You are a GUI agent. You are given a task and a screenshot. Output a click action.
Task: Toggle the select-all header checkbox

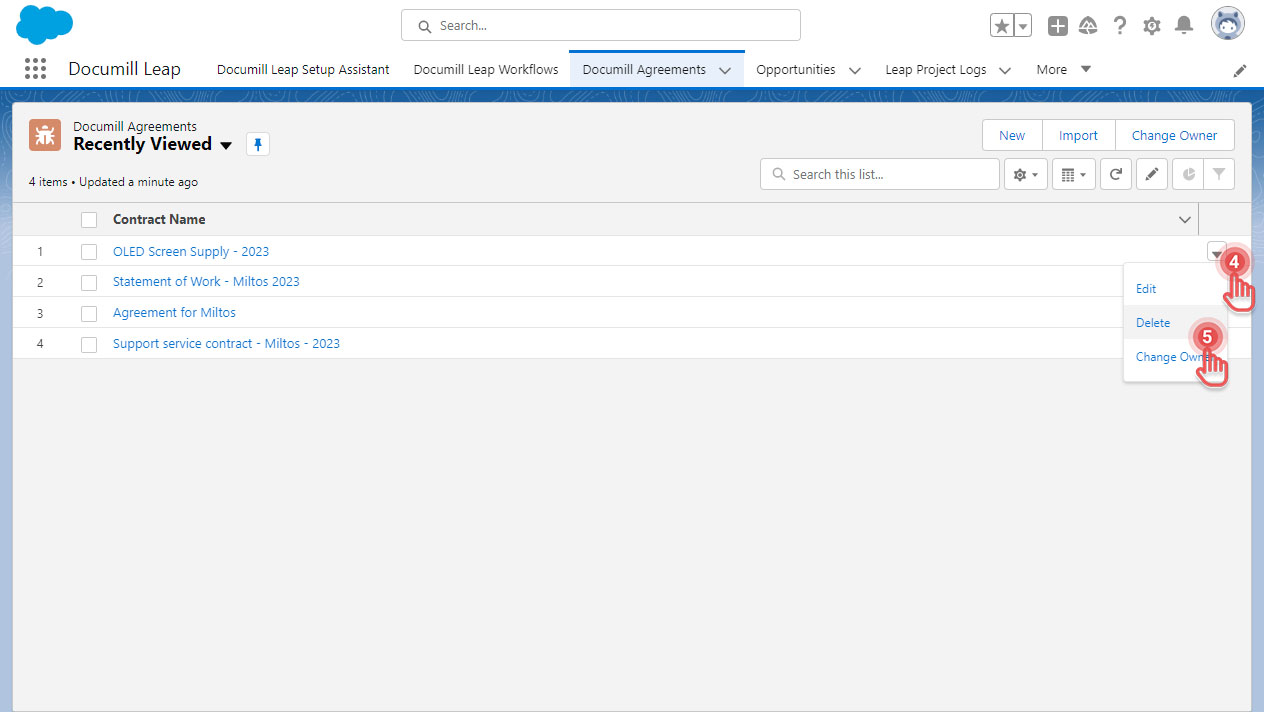pyautogui.click(x=89, y=220)
